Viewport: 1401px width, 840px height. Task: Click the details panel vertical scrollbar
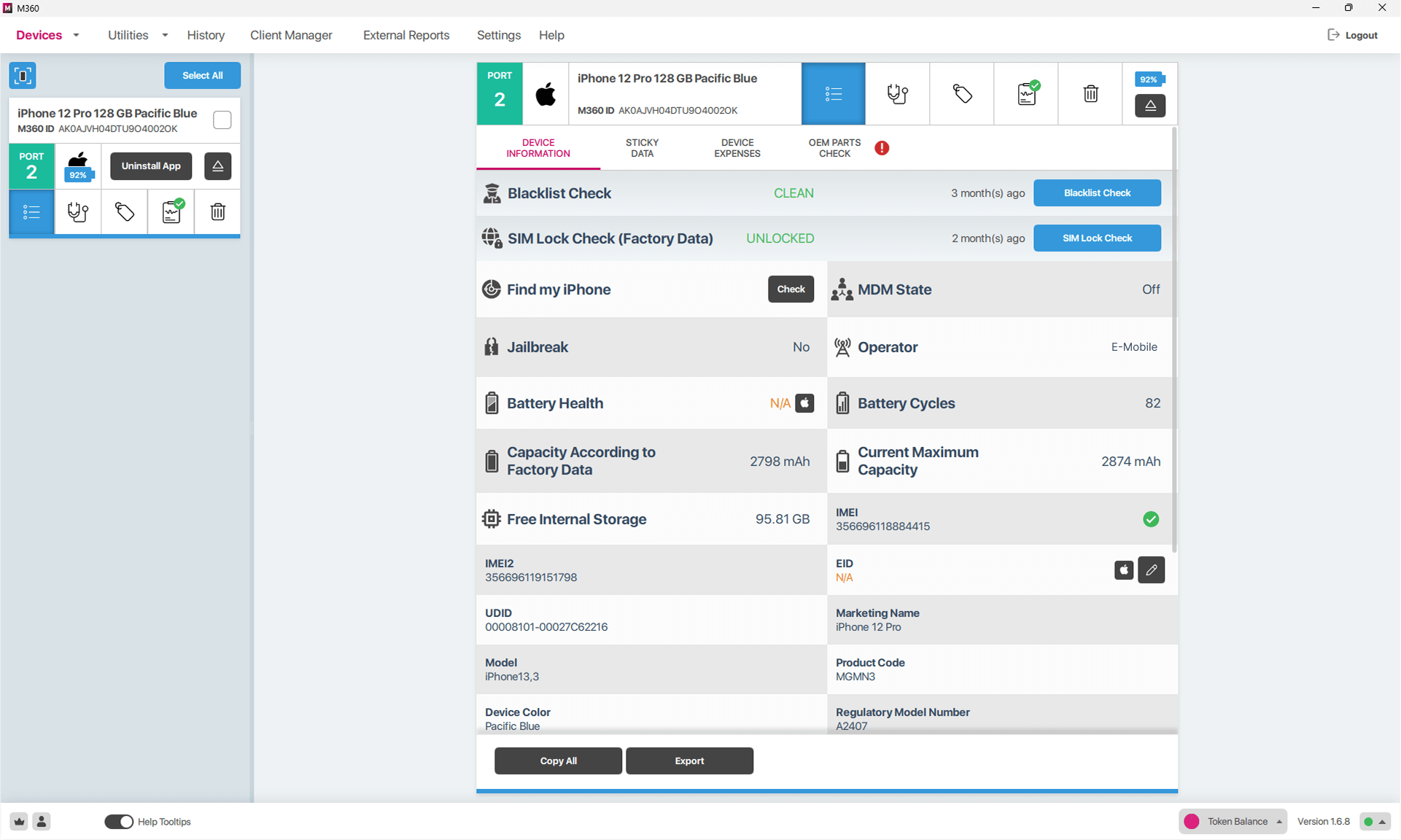click(1174, 339)
